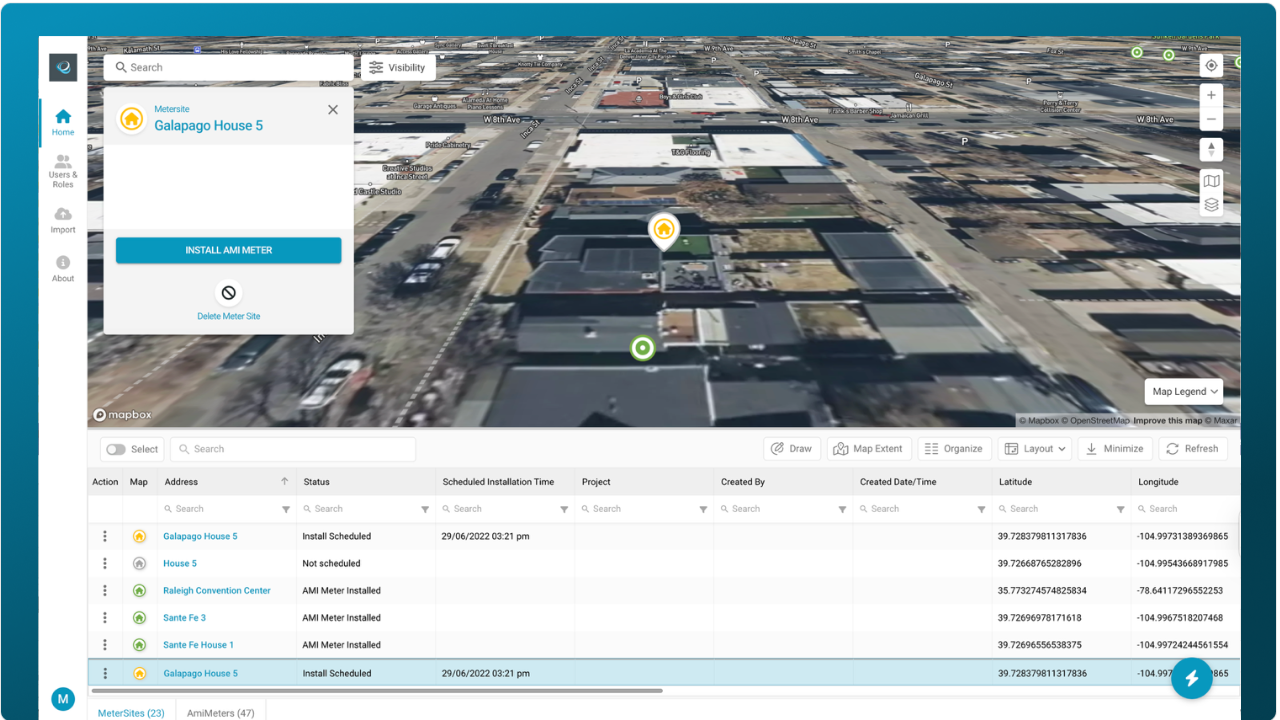Expand the Map Legend dropdown
The height and width of the screenshot is (720, 1280).
(x=1185, y=392)
